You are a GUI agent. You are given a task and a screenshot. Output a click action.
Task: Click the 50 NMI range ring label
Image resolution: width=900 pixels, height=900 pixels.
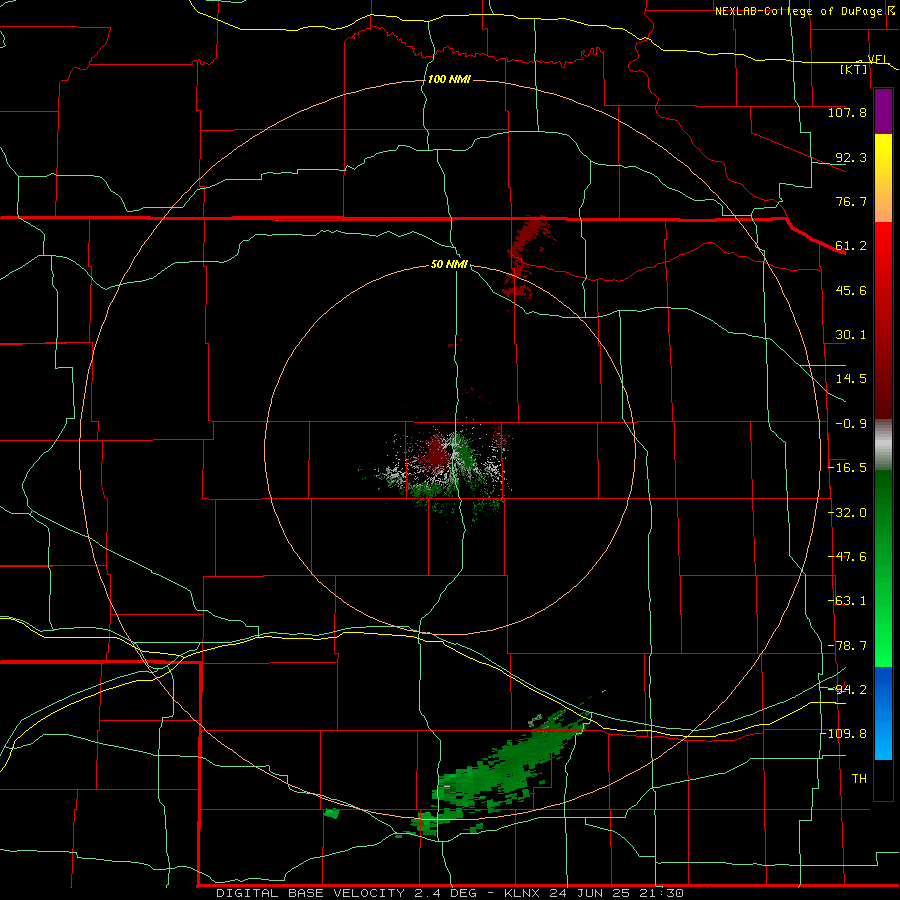pos(449,265)
